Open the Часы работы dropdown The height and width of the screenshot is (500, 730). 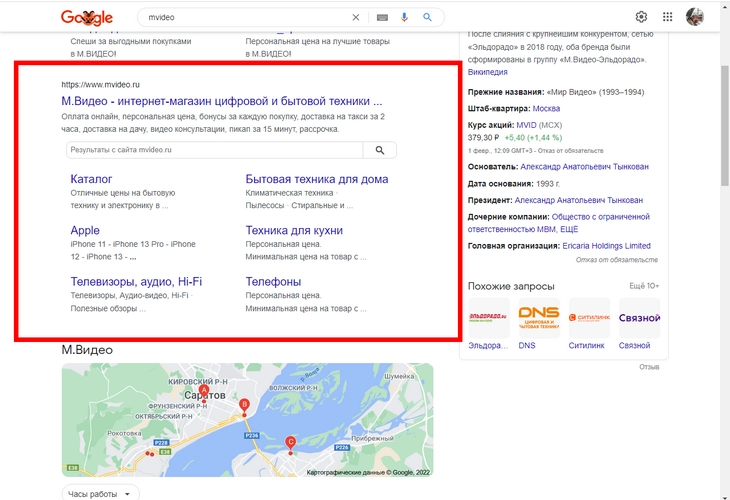[x=100, y=494]
